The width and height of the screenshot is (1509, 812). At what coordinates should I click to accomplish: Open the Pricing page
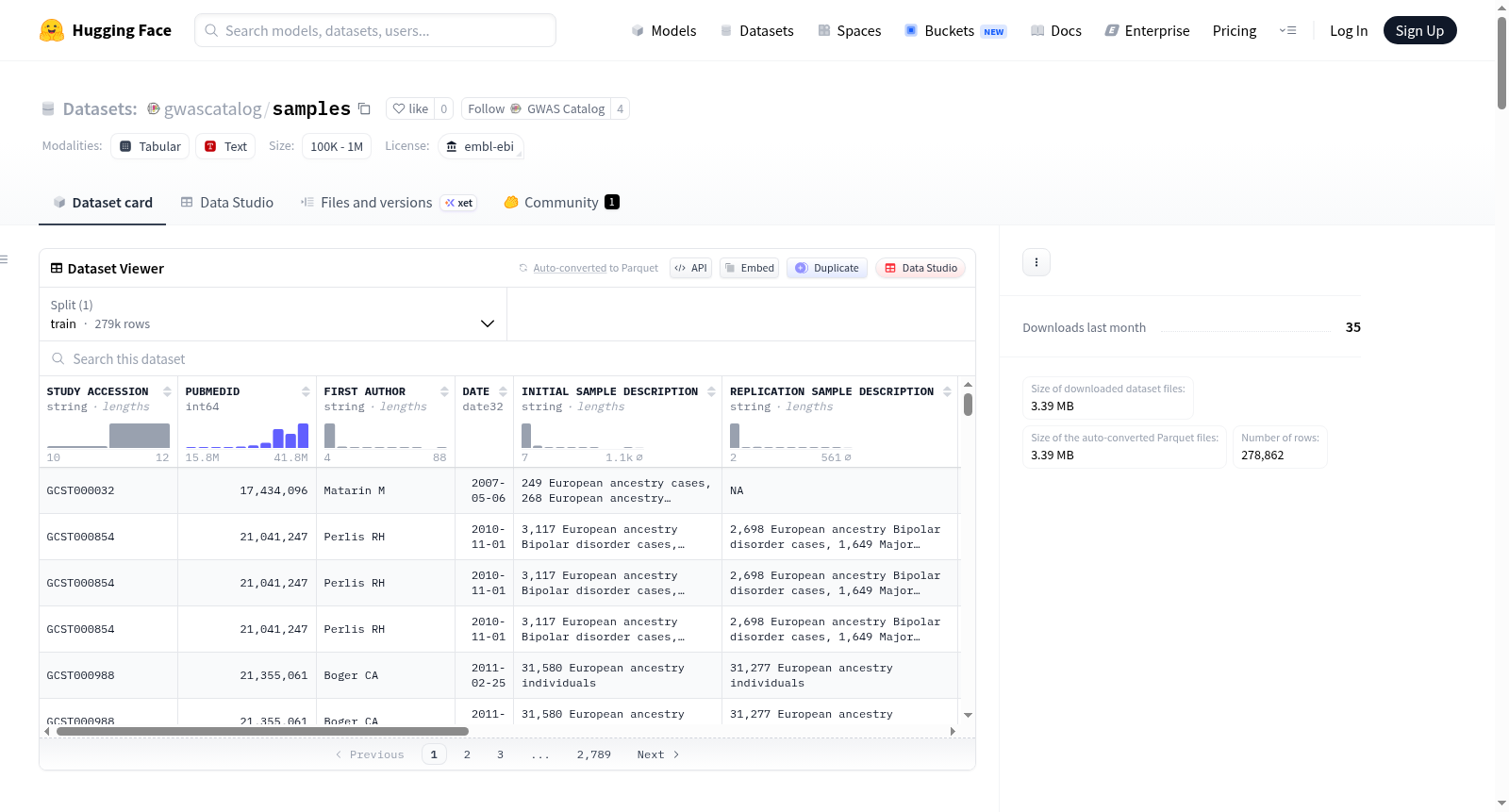coord(1235,31)
